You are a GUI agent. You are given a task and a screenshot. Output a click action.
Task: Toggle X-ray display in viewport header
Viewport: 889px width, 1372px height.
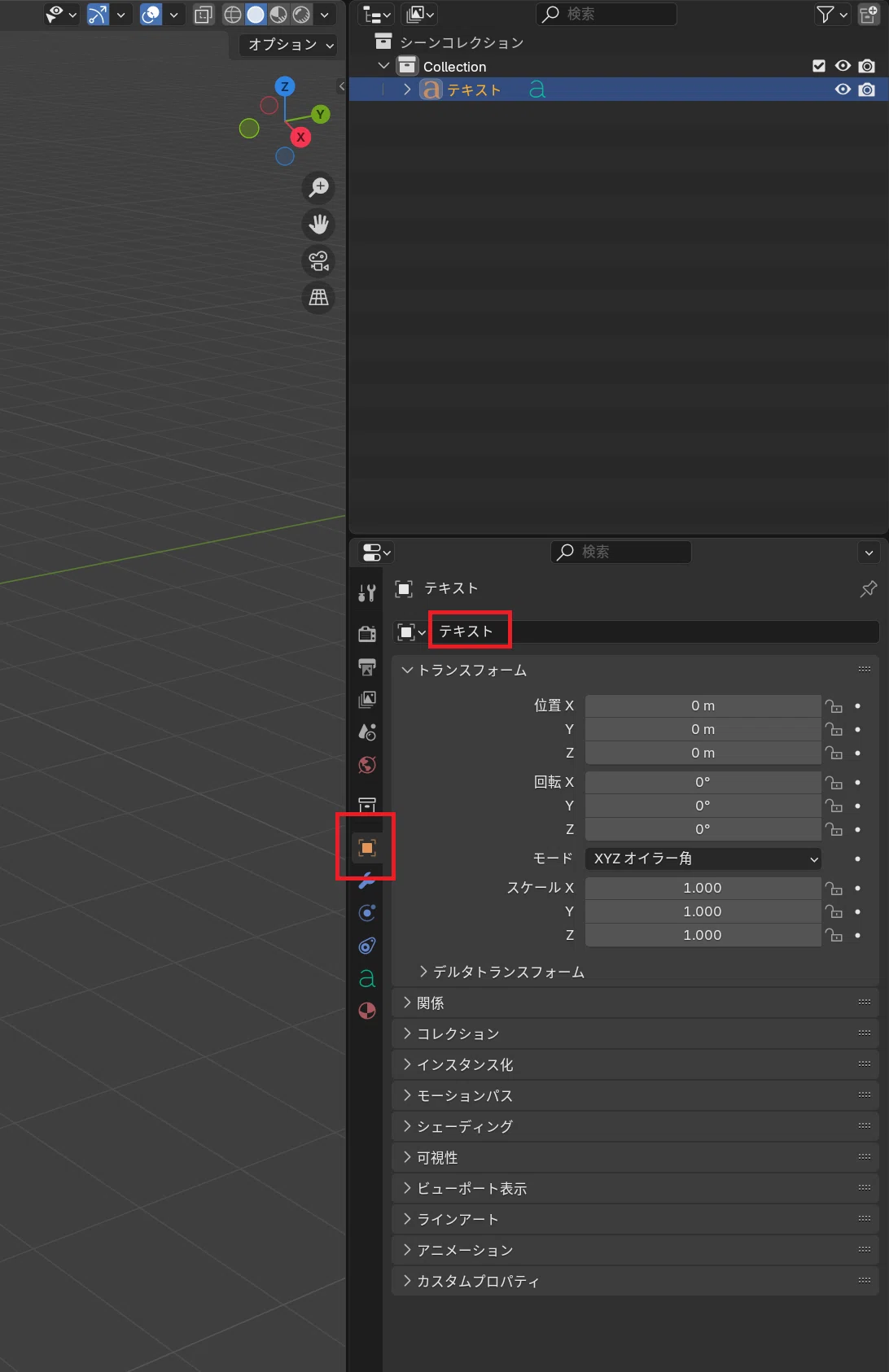(x=204, y=14)
